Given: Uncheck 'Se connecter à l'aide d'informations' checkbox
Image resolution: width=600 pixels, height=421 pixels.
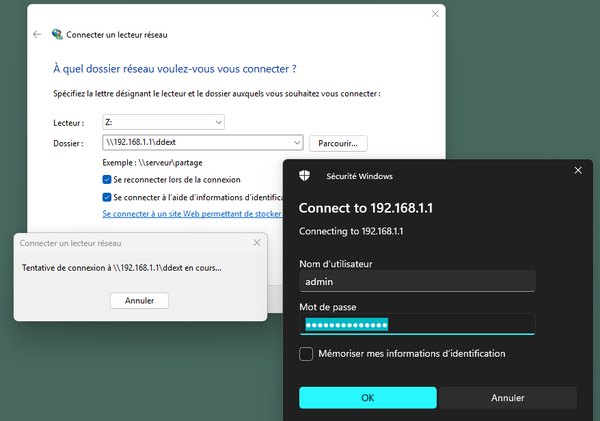Looking at the screenshot, I should pos(108,197).
